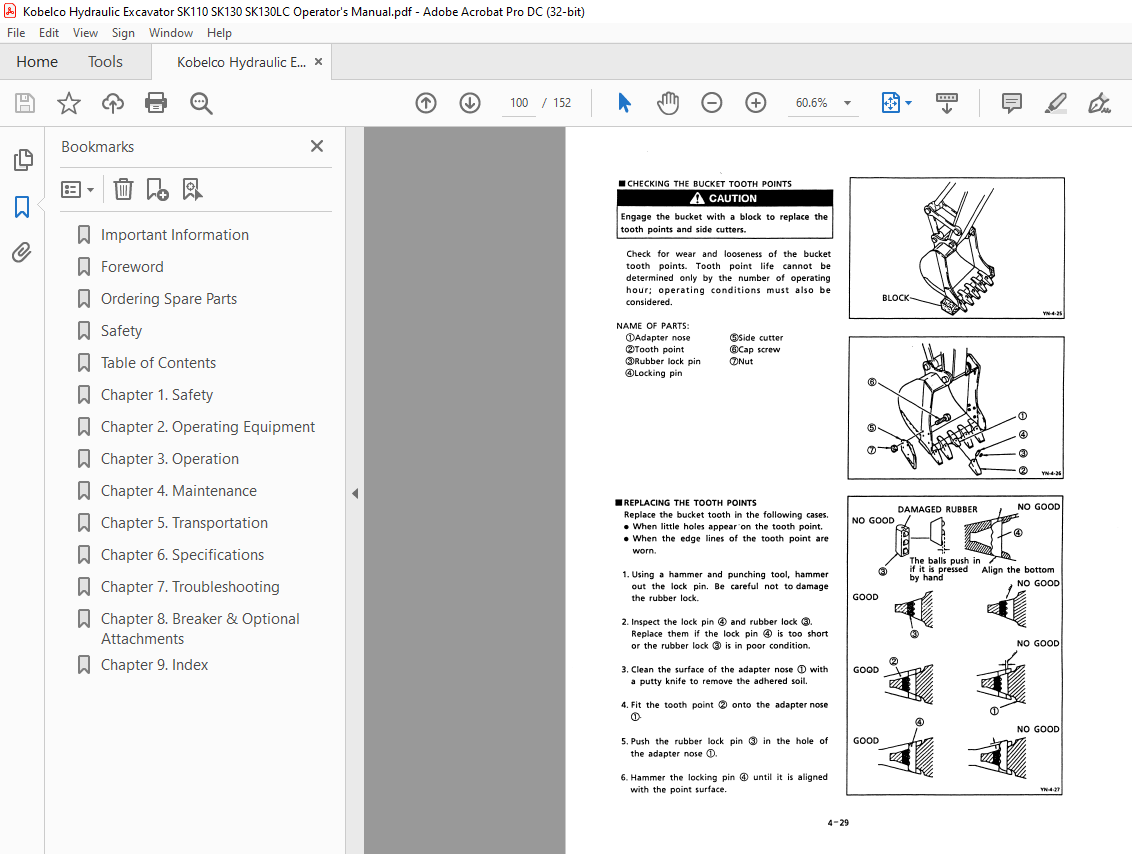Viewport: 1132px width, 854px height.
Task: Add document to starred with the star icon
Action: (69, 103)
